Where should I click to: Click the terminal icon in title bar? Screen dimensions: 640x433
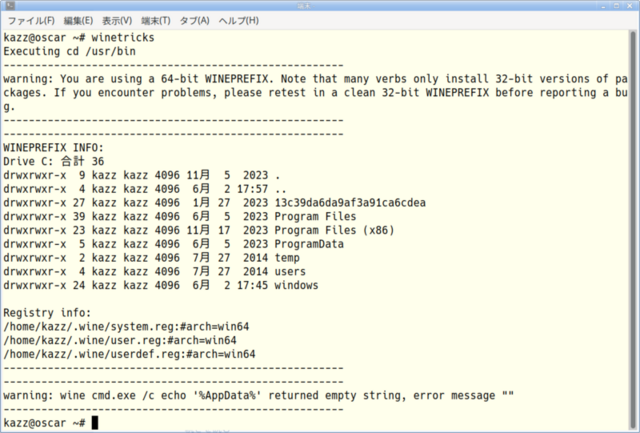click(11, 6)
